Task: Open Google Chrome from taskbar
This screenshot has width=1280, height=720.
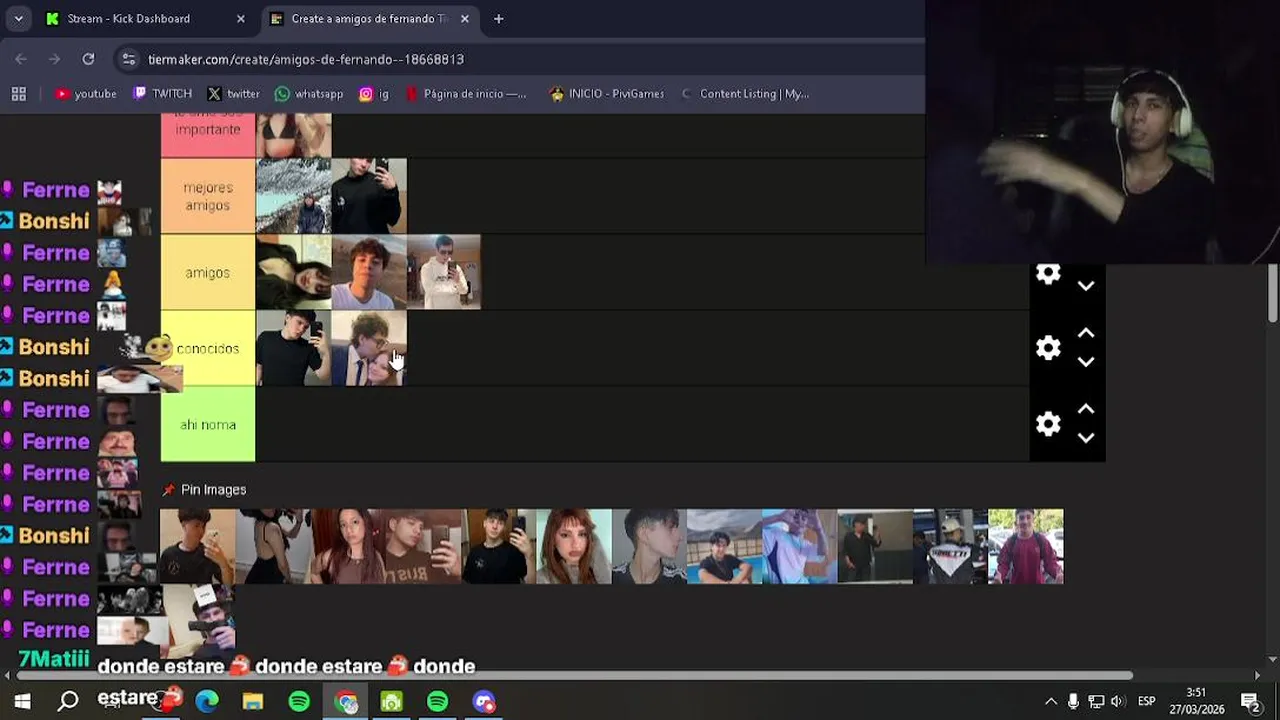Action: tap(346, 701)
